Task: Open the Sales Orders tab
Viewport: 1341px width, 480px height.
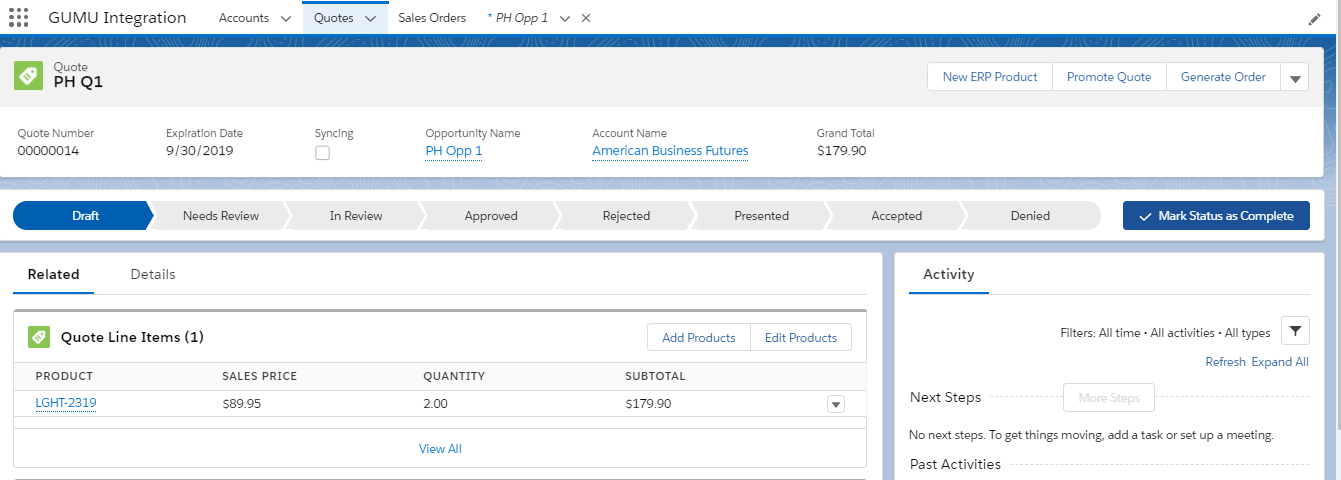Action: tap(432, 18)
